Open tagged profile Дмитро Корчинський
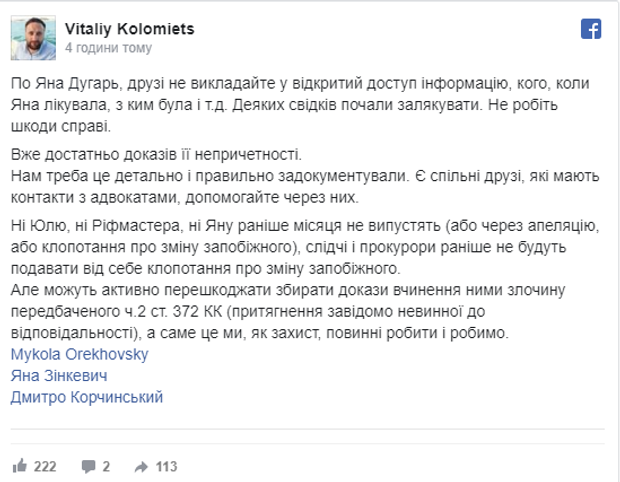 tap(87, 397)
